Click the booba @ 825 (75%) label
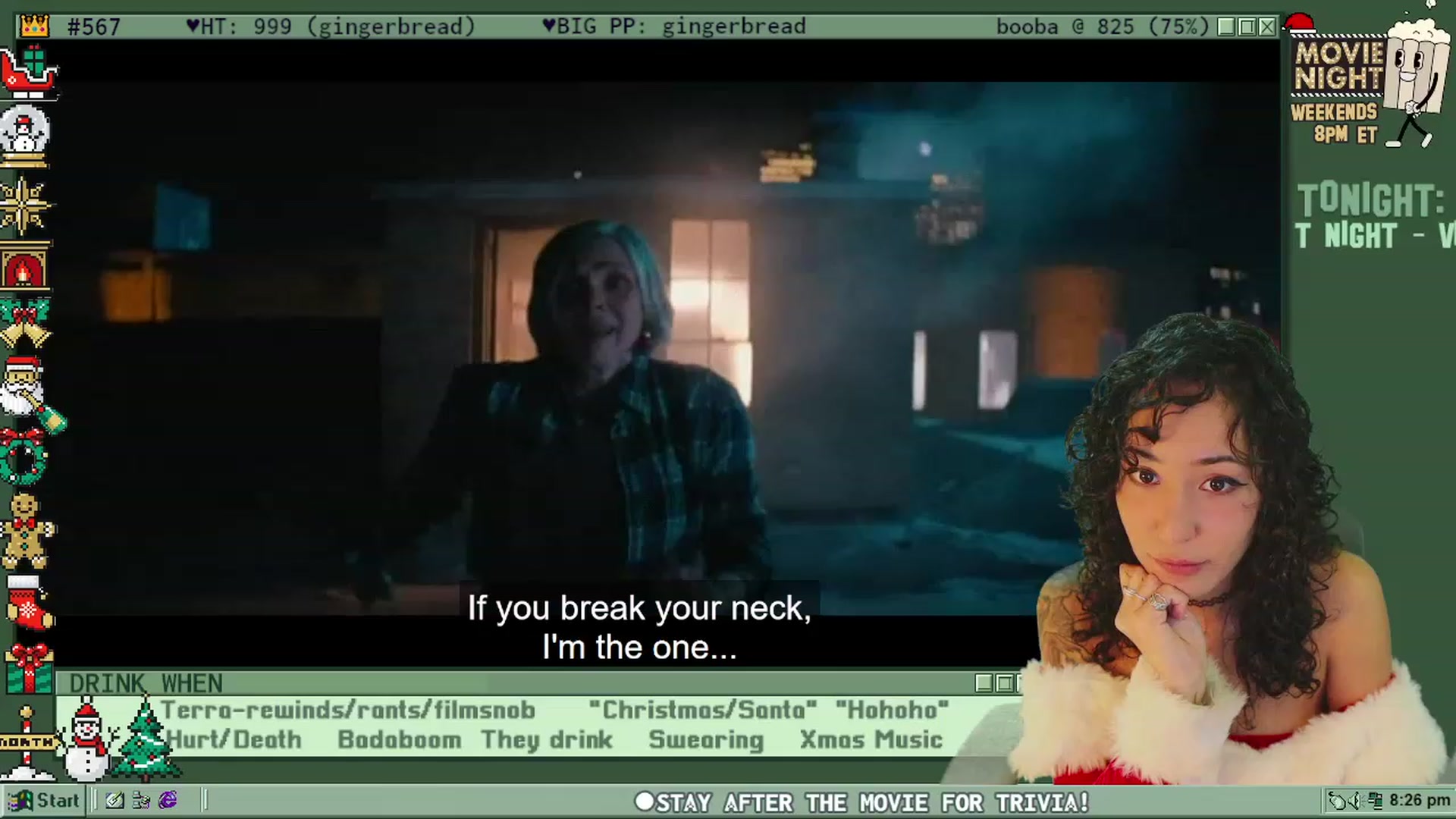Image resolution: width=1456 pixels, height=819 pixels. [1102, 27]
